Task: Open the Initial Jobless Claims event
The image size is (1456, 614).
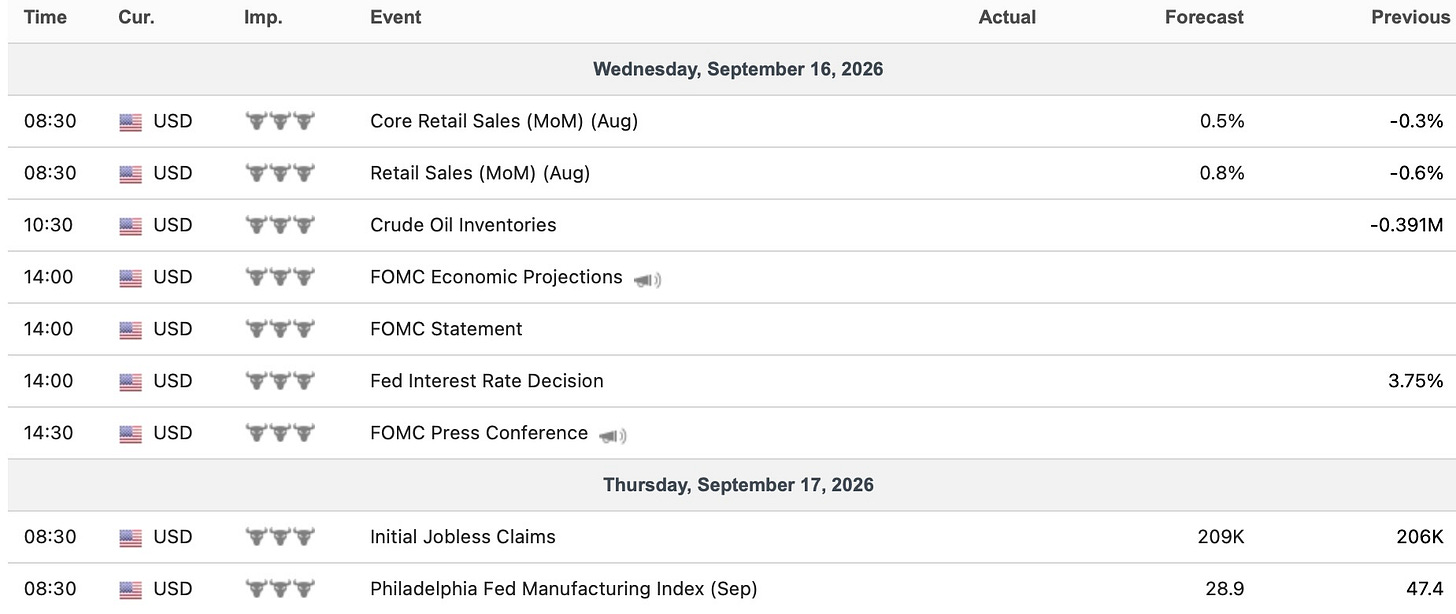Action: (x=463, y=537)
